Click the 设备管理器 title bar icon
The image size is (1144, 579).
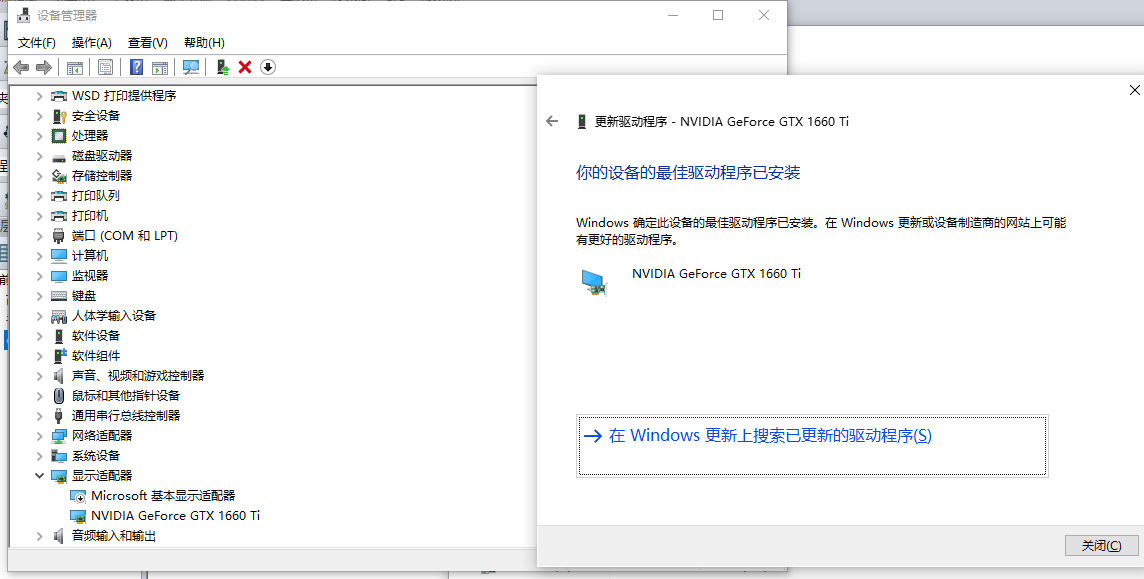click(24, 15)
